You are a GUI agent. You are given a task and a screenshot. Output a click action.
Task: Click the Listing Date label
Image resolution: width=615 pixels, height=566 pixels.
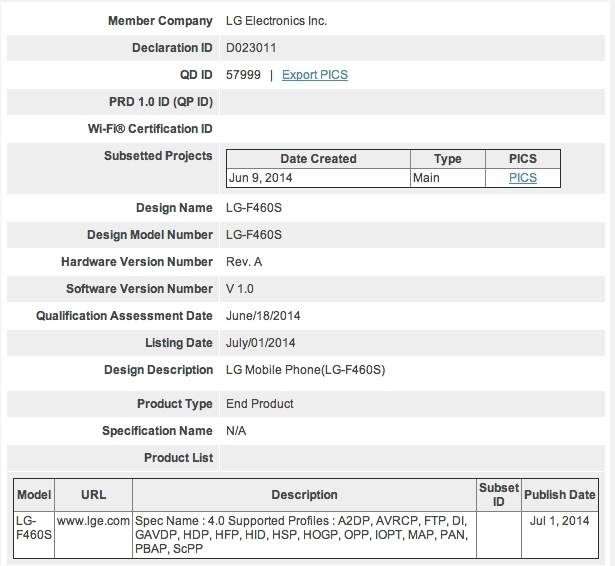(x=179, y=343)
